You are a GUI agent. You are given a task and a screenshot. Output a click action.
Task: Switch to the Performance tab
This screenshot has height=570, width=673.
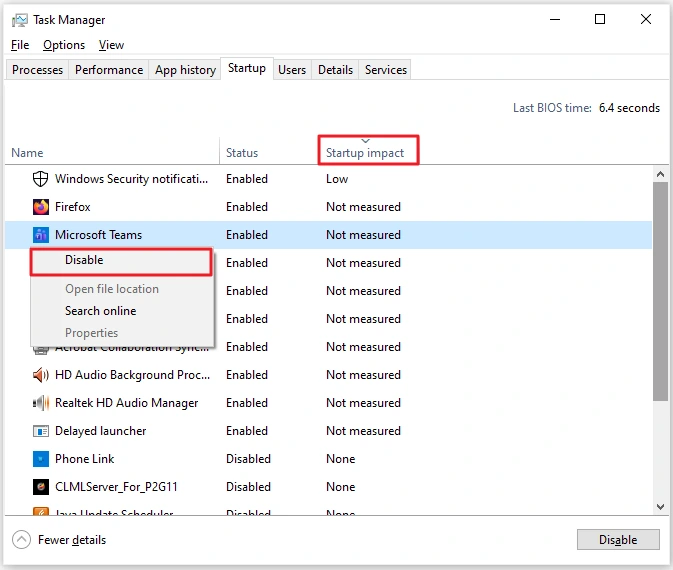pyautogui.click(x=109, y=70)
